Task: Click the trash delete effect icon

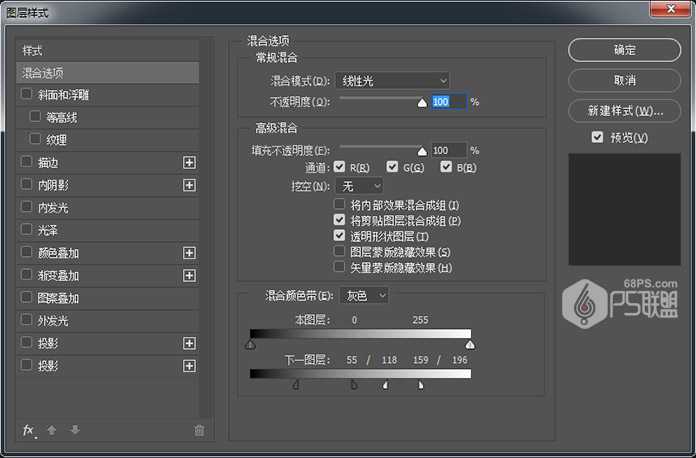Action: [199, 430]
